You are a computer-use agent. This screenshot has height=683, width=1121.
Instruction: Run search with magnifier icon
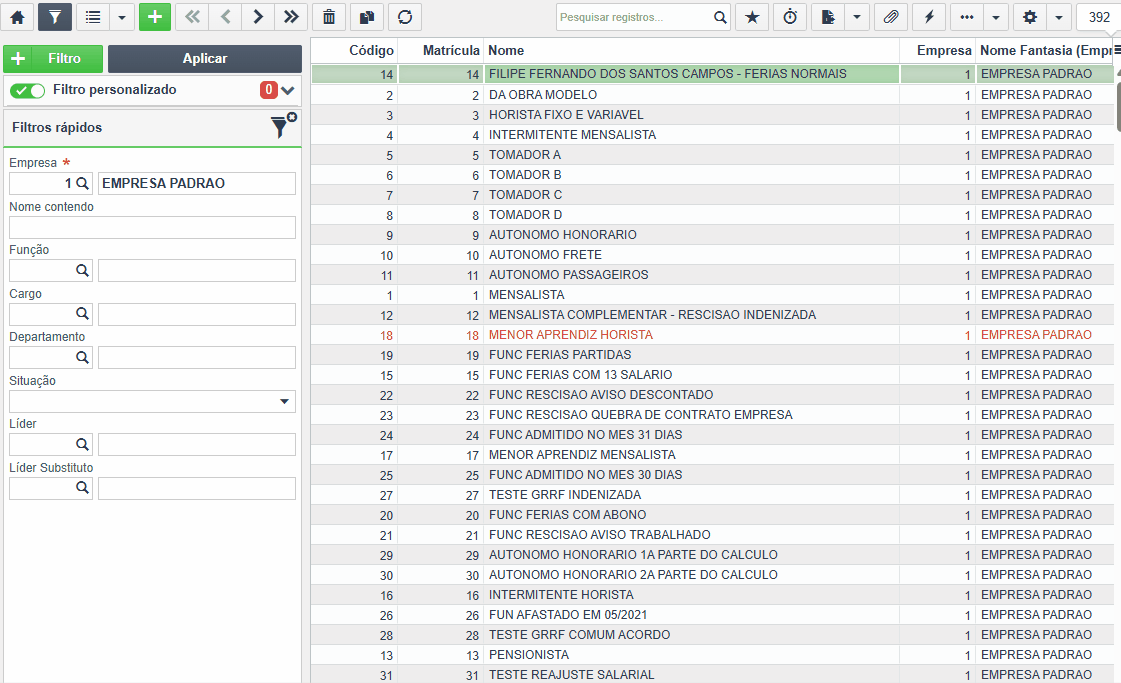(x=720, y=17)
